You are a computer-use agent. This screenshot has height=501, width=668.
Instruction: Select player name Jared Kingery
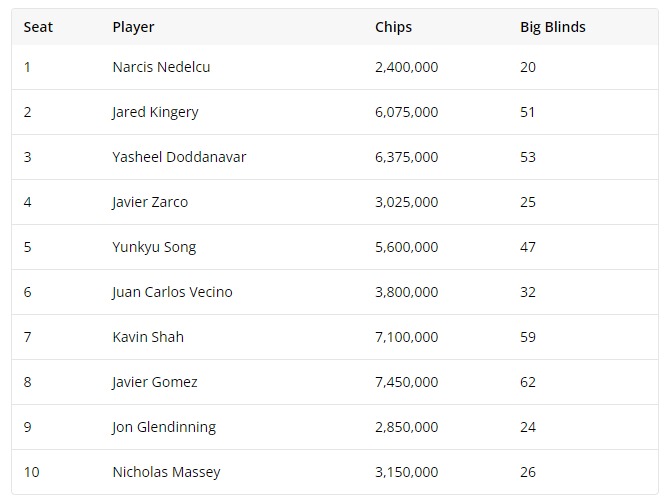pos(155,112)
